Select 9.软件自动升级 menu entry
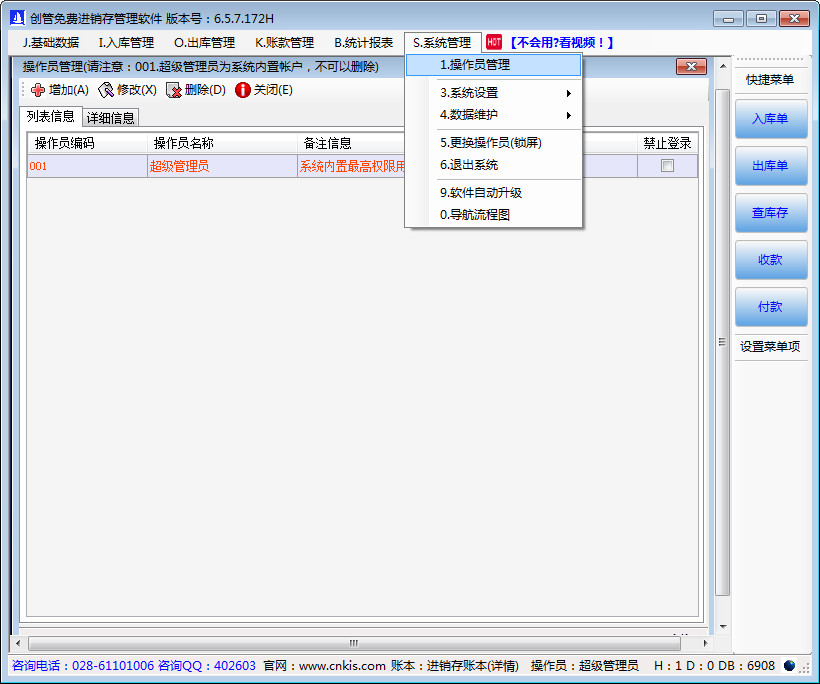820x684 pixels. (494, 192)
